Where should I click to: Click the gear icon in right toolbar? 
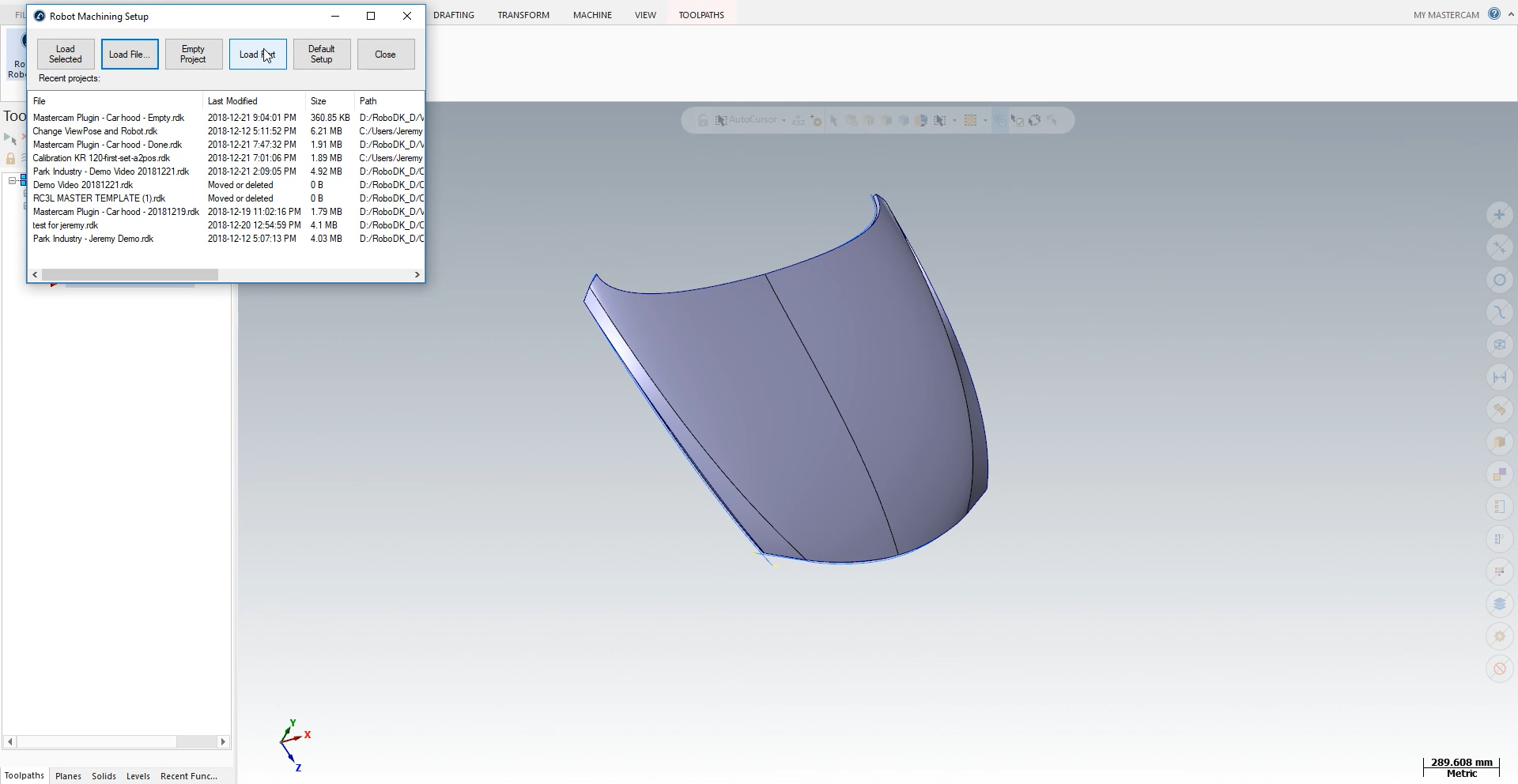1499,637
